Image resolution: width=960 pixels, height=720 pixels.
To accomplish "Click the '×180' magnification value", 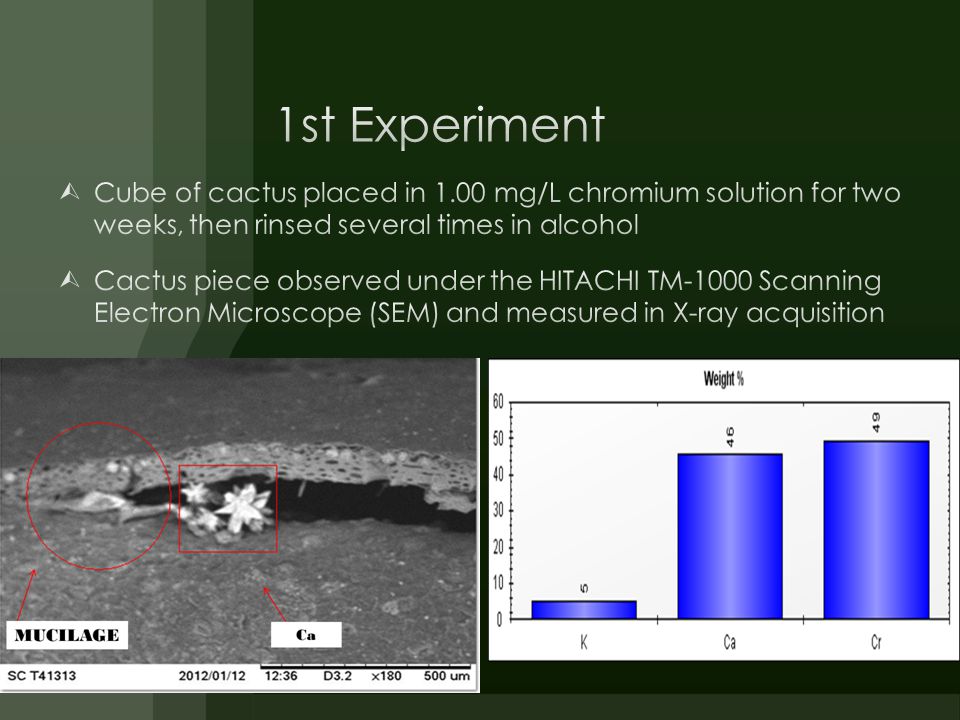I will (386, 676).
